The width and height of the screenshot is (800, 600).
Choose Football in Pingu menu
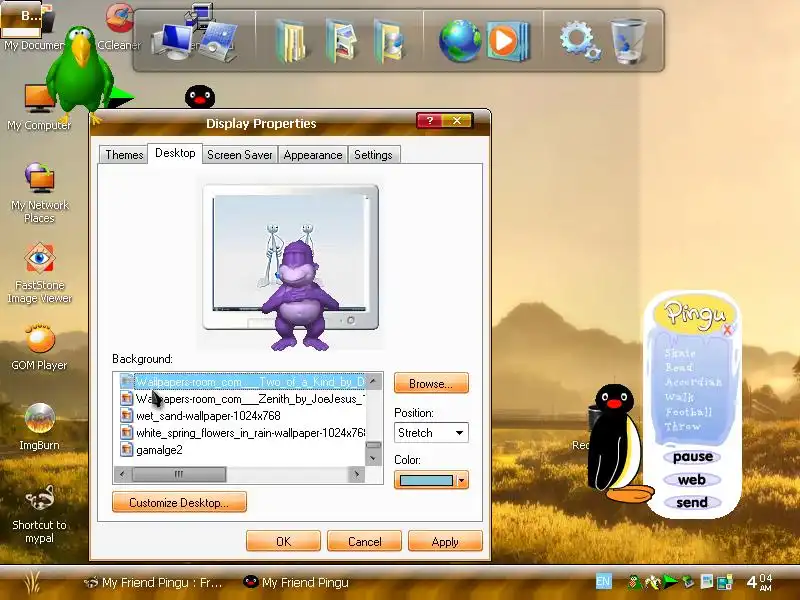[688, 411]
